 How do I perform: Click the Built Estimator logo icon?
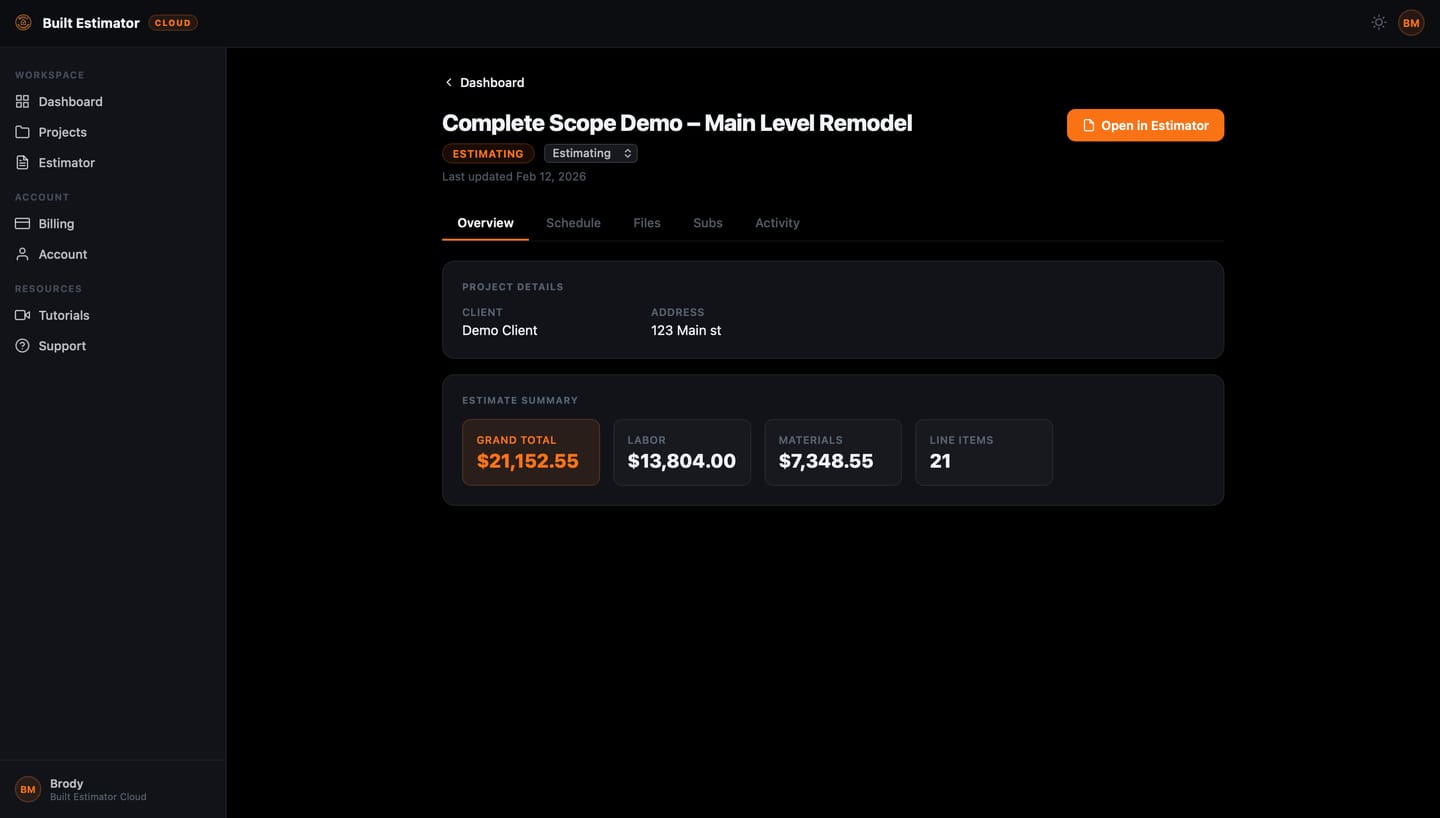[x=23, y=23]
